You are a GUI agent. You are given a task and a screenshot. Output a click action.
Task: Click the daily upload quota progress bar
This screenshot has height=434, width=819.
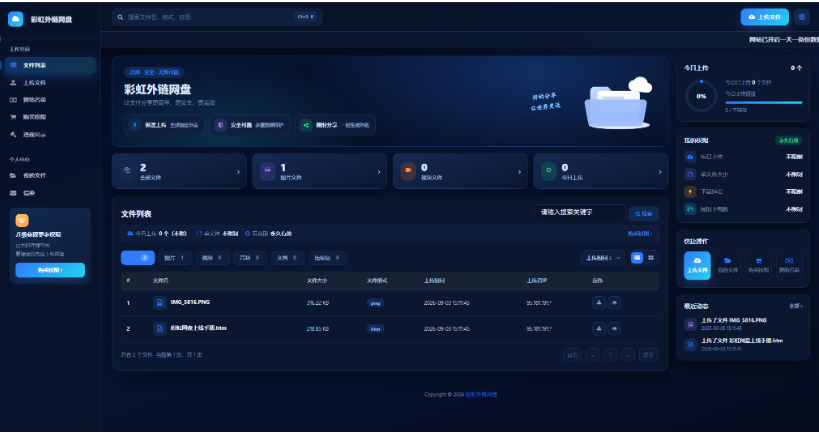(763, 102)
